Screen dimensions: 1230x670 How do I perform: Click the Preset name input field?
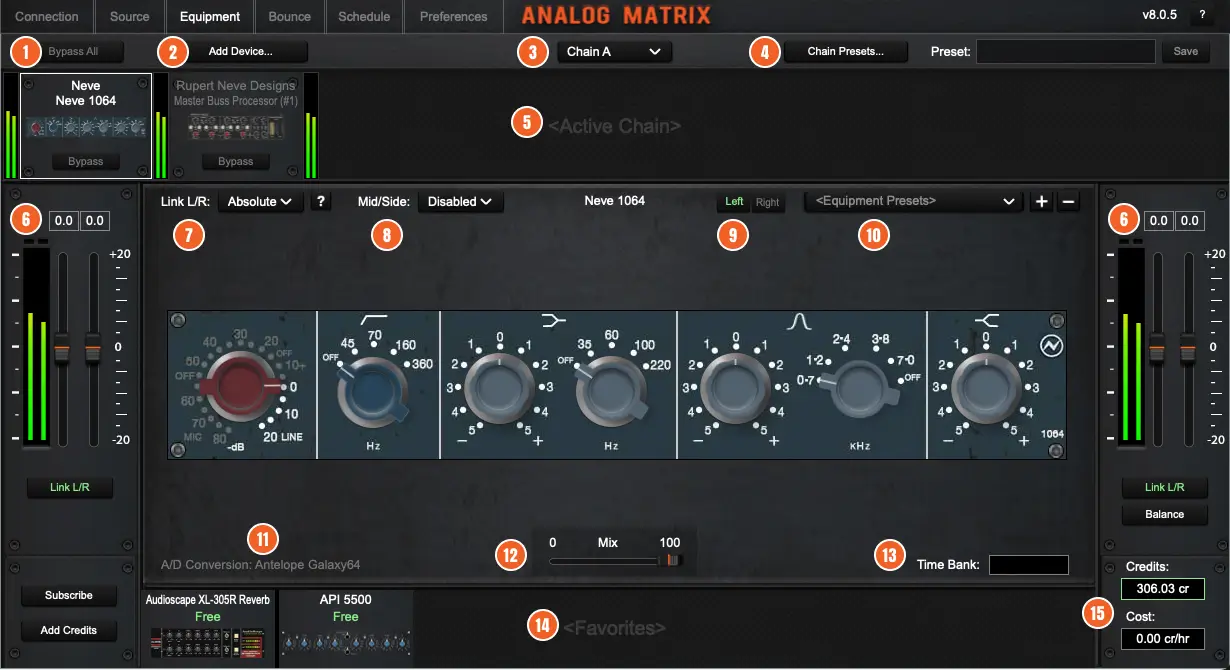point(1065,51)
